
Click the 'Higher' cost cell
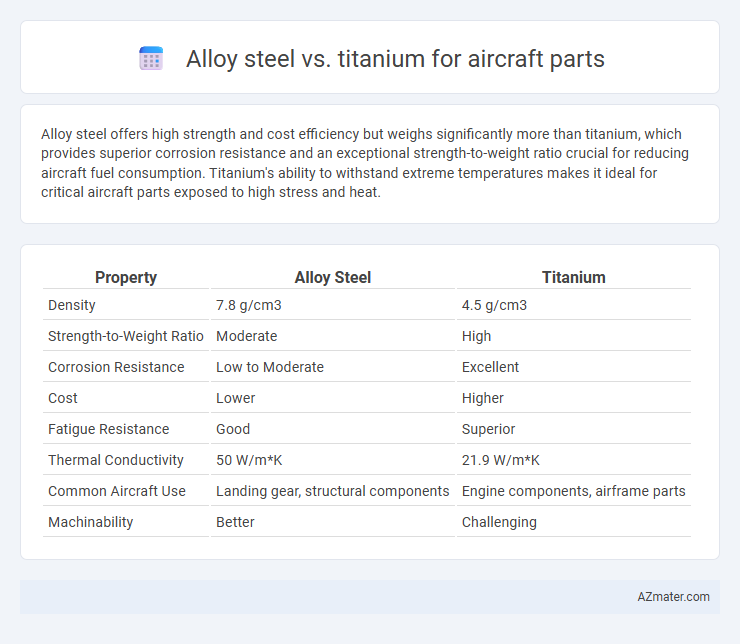[x=482, y=398]
